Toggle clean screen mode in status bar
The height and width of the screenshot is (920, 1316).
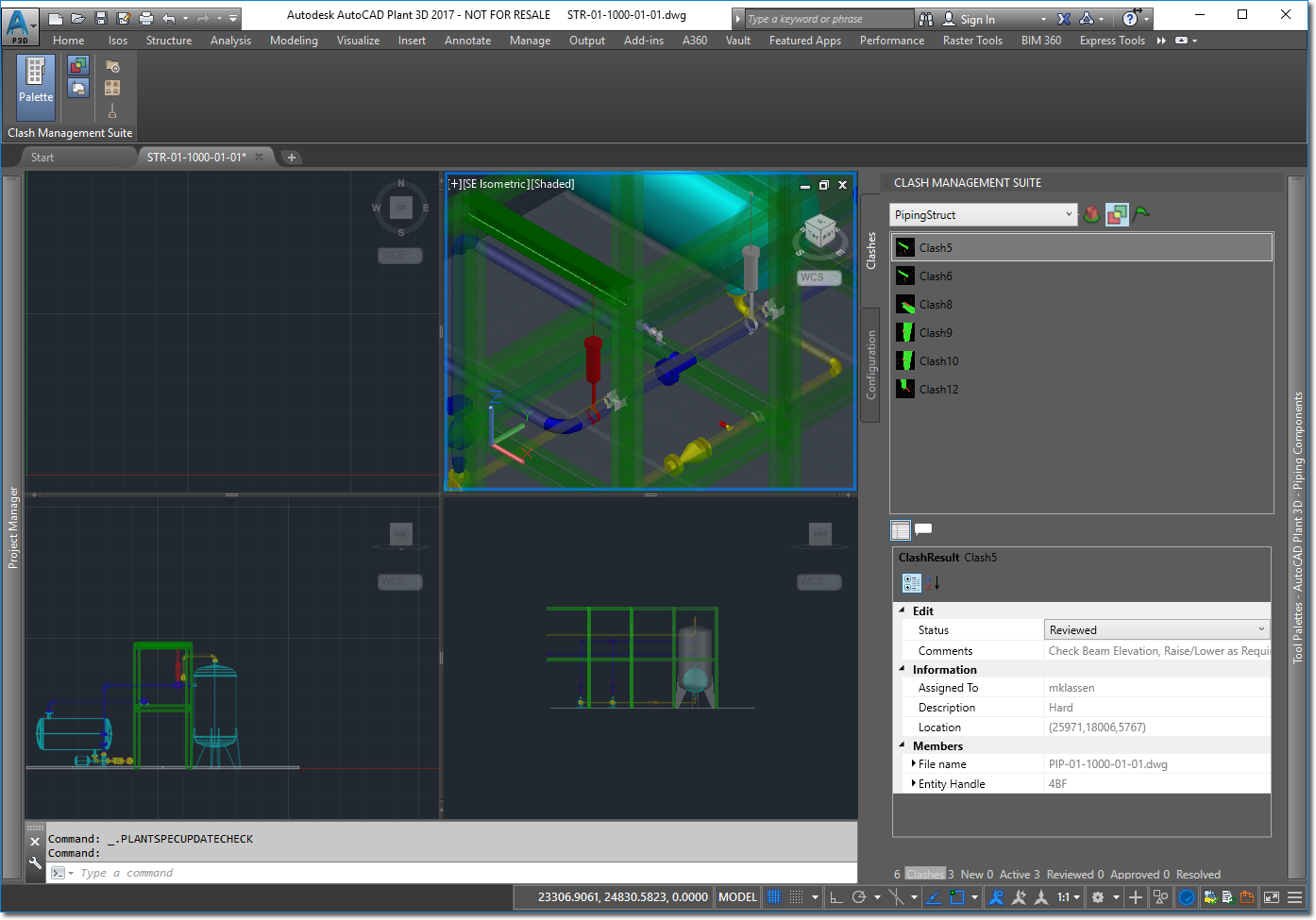(1272, 897)
